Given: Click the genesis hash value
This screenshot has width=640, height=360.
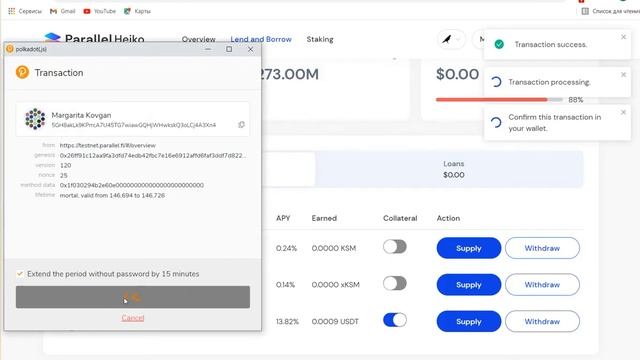Looking at the screenshot, I should point(153,156).
